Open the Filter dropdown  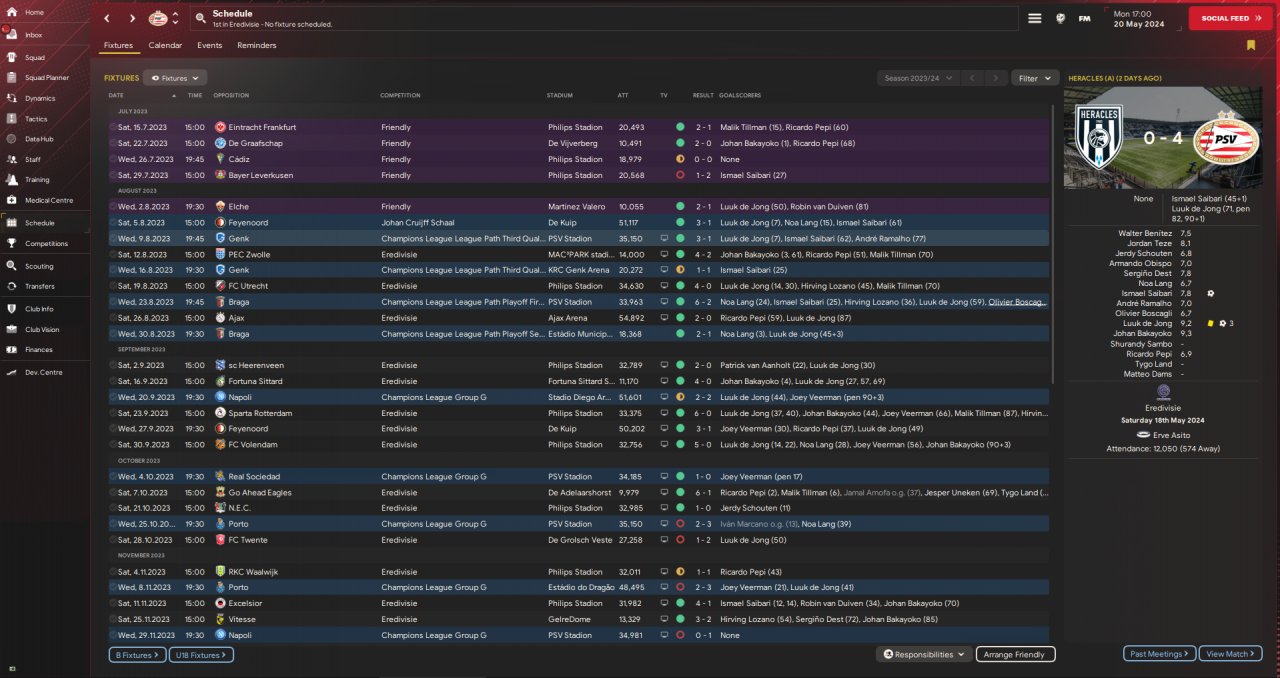[1035, 78]
